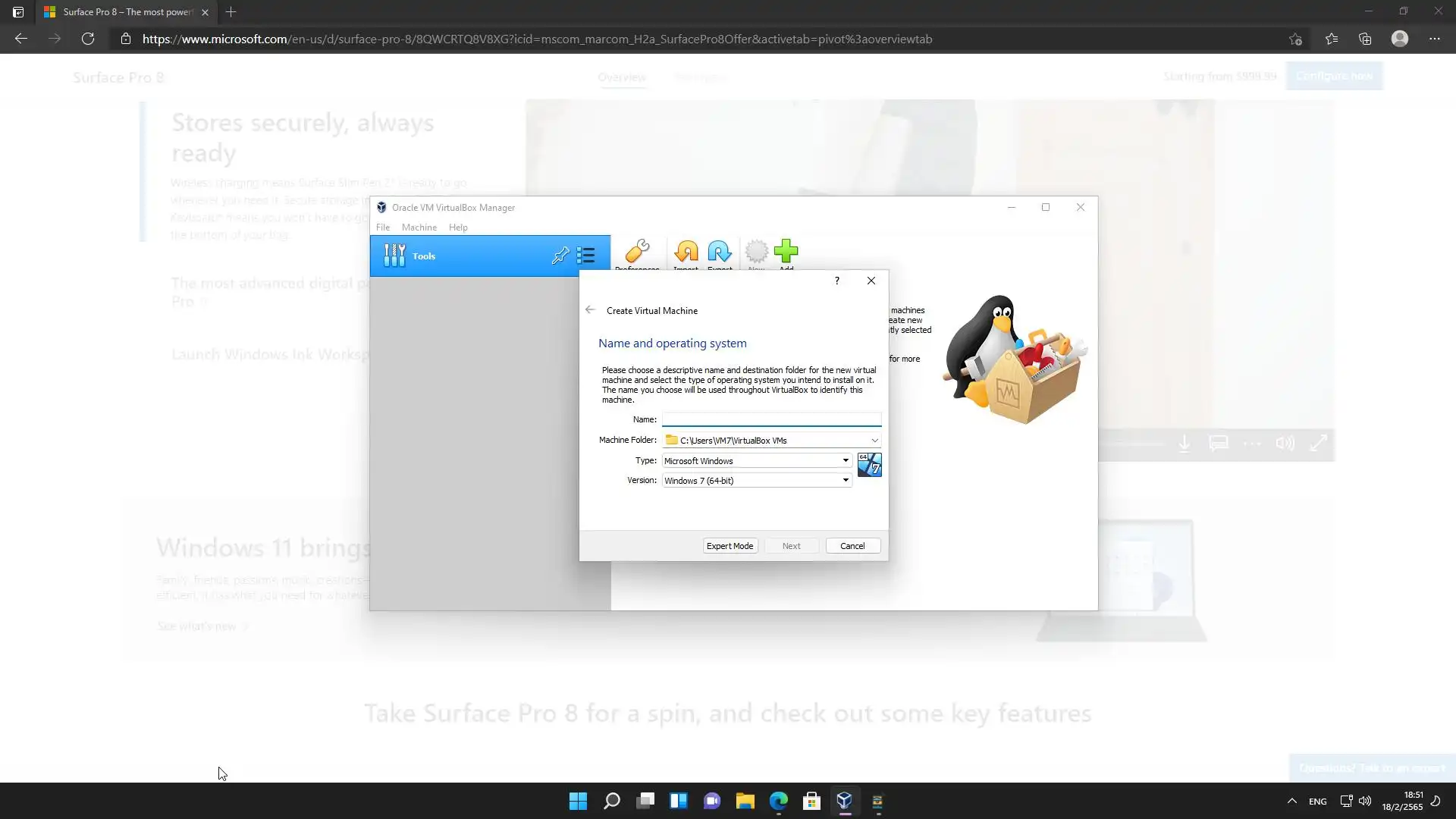1456x819 pixels.
Task: Click the back arrow in wizard
Action: point(590,310)
